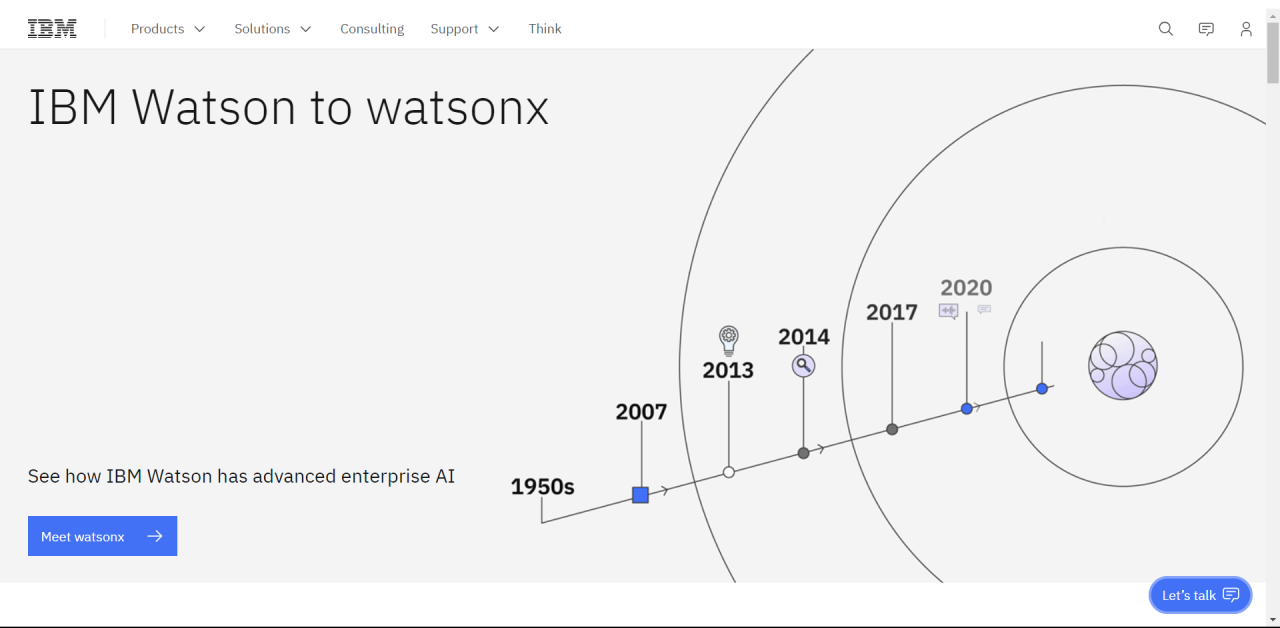Select the white 2013 timeline dot
The height and width of the screenshot is (628, 1280).
[729, 472]
